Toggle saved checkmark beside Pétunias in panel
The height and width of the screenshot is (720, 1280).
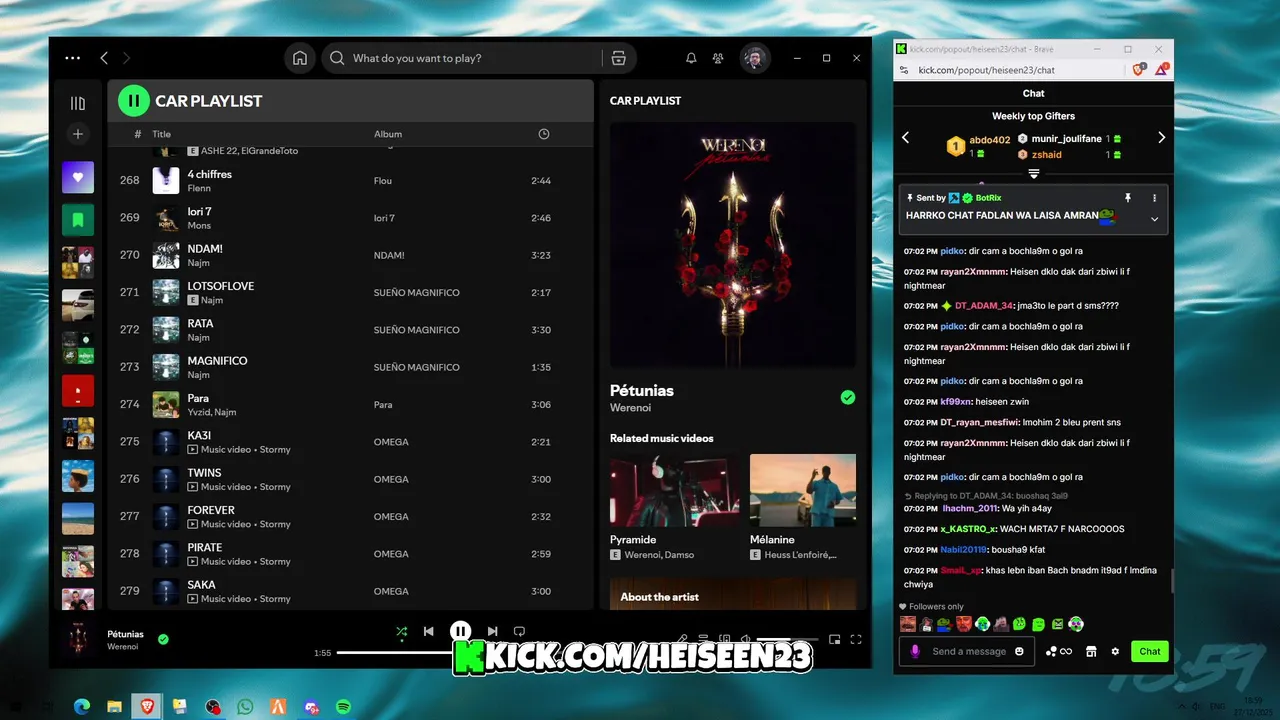point(848,397)
